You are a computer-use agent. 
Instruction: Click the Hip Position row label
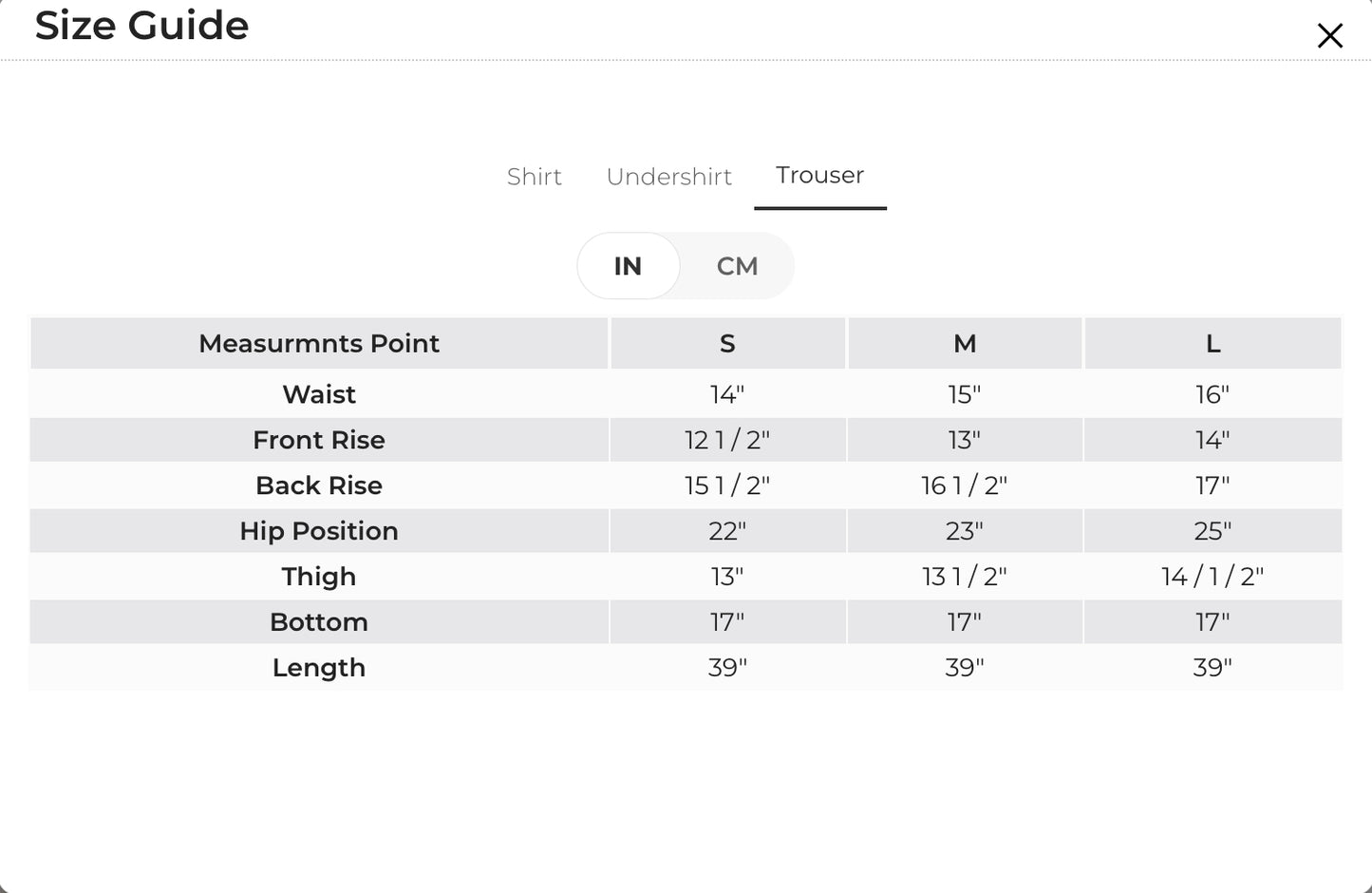pyautogui.click(x=319, y=531)
